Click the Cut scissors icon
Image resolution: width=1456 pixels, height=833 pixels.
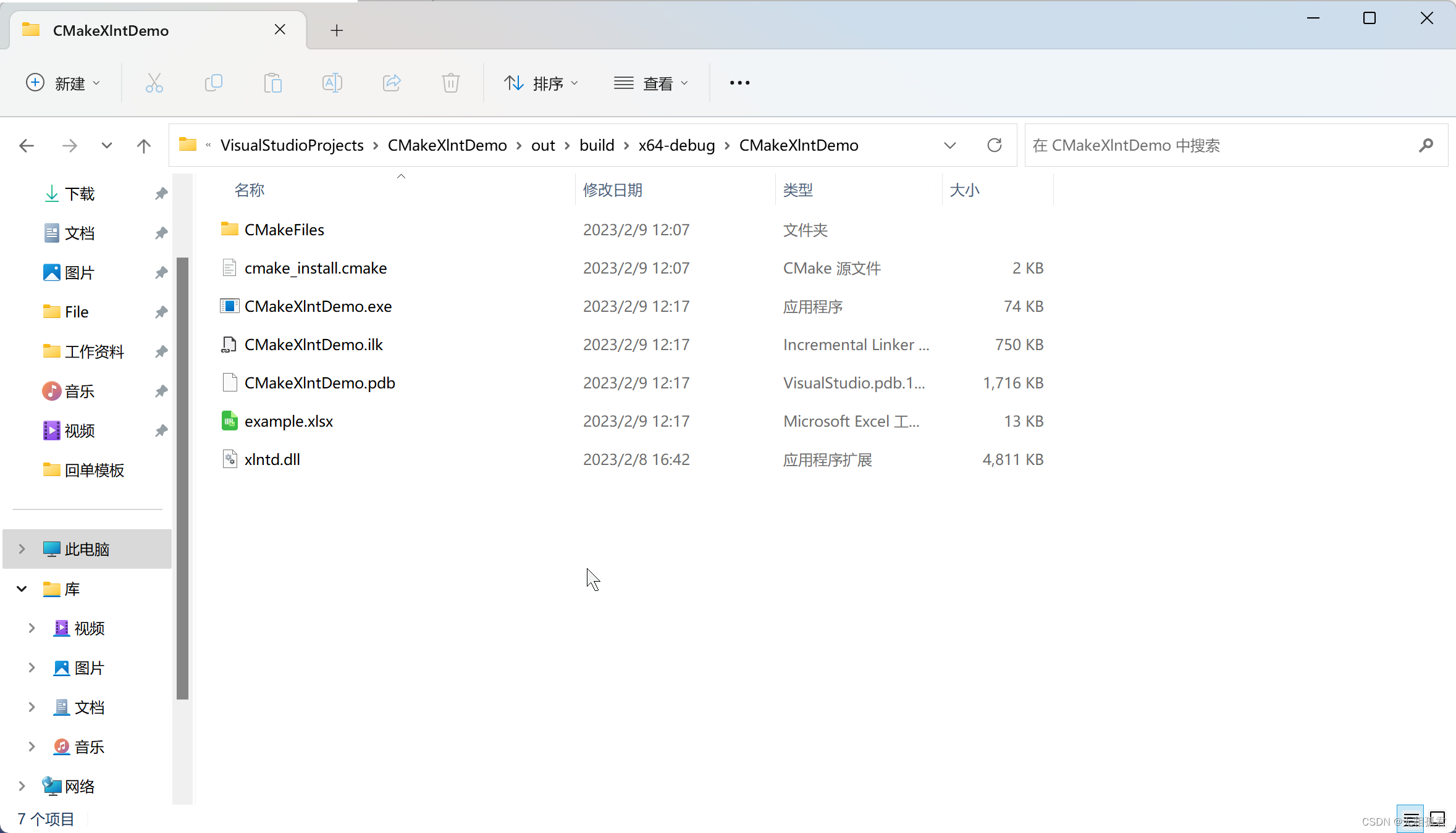[154, 83]
